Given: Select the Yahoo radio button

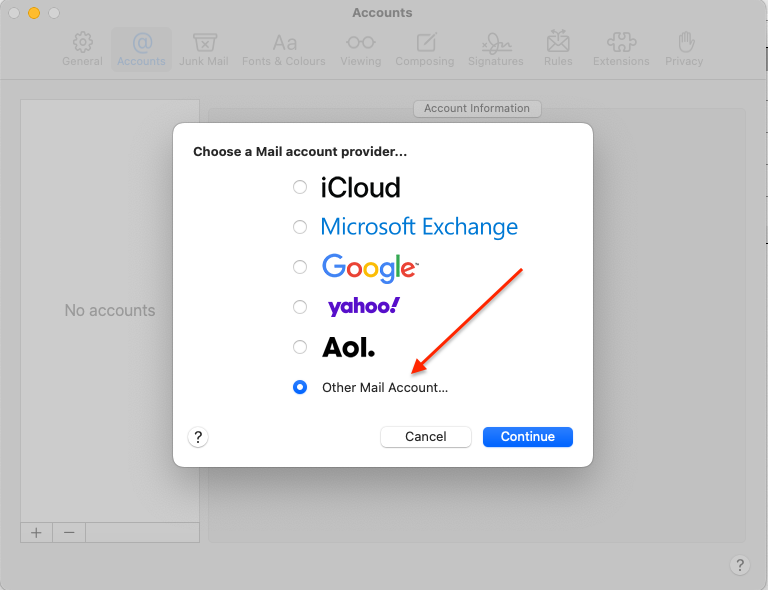Looking at the screenshot, I should point(300,307).
